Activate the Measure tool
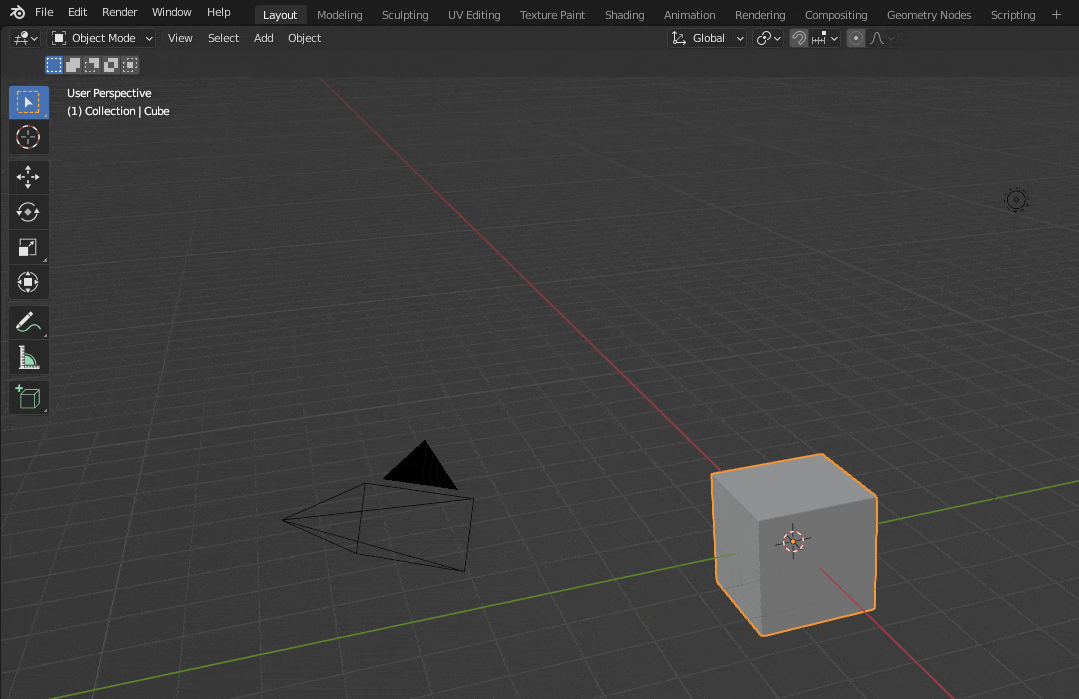Screen dimensions: 1079x699 [28, 358]
